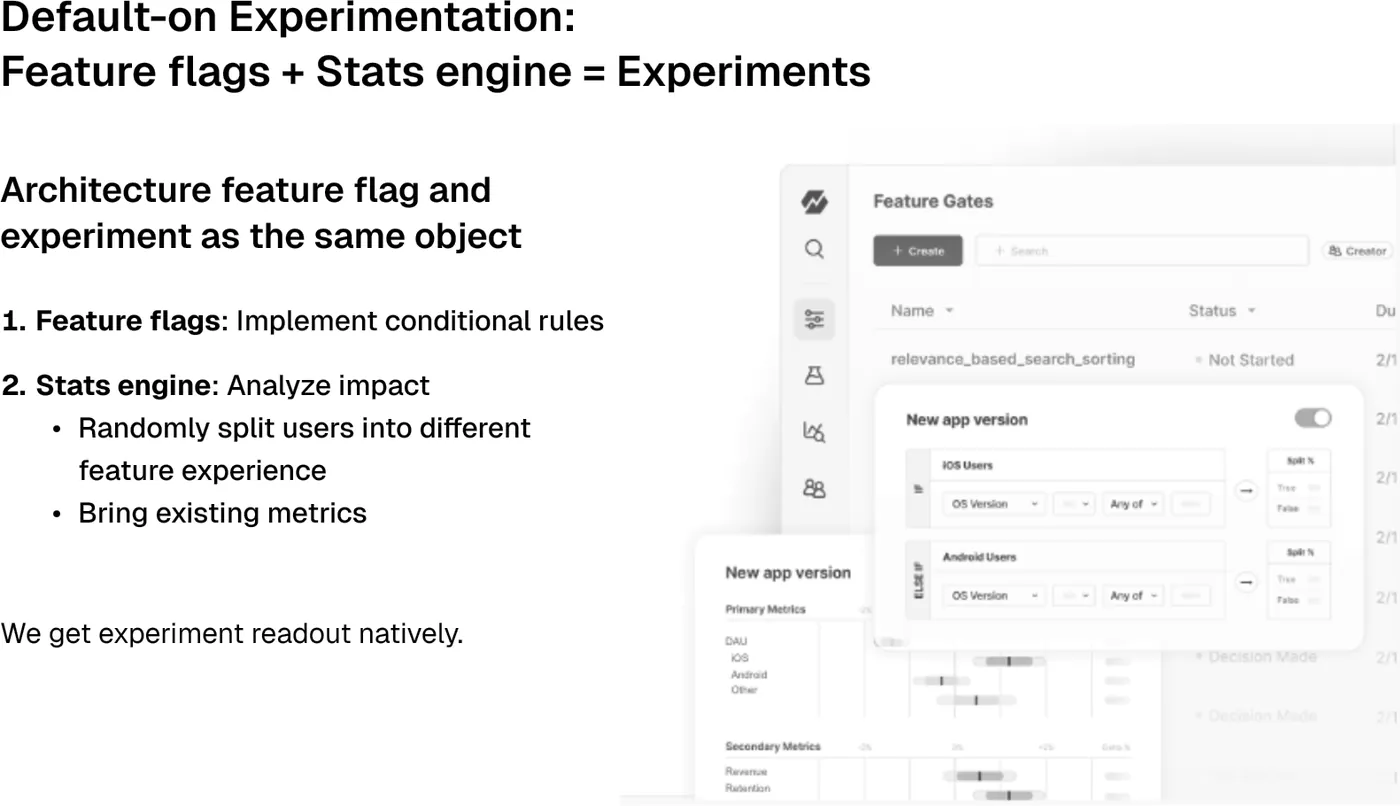Open Any of dropdown under iOS Users

(x=1134, y=504)
